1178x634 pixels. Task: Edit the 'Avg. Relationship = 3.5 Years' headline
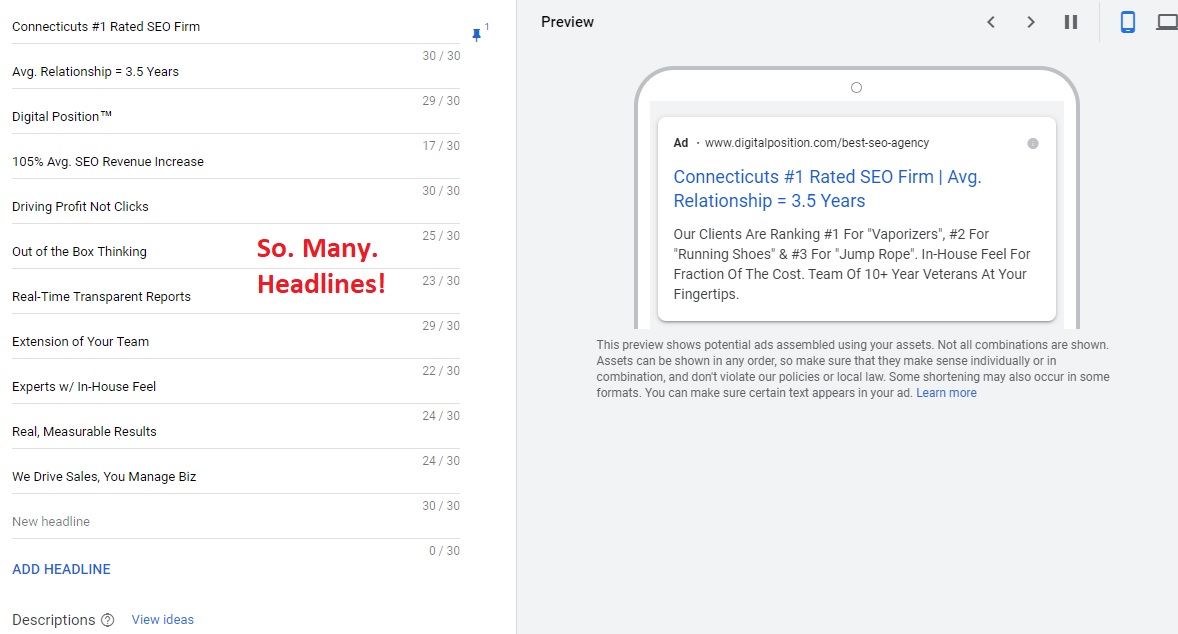point(236,72)
